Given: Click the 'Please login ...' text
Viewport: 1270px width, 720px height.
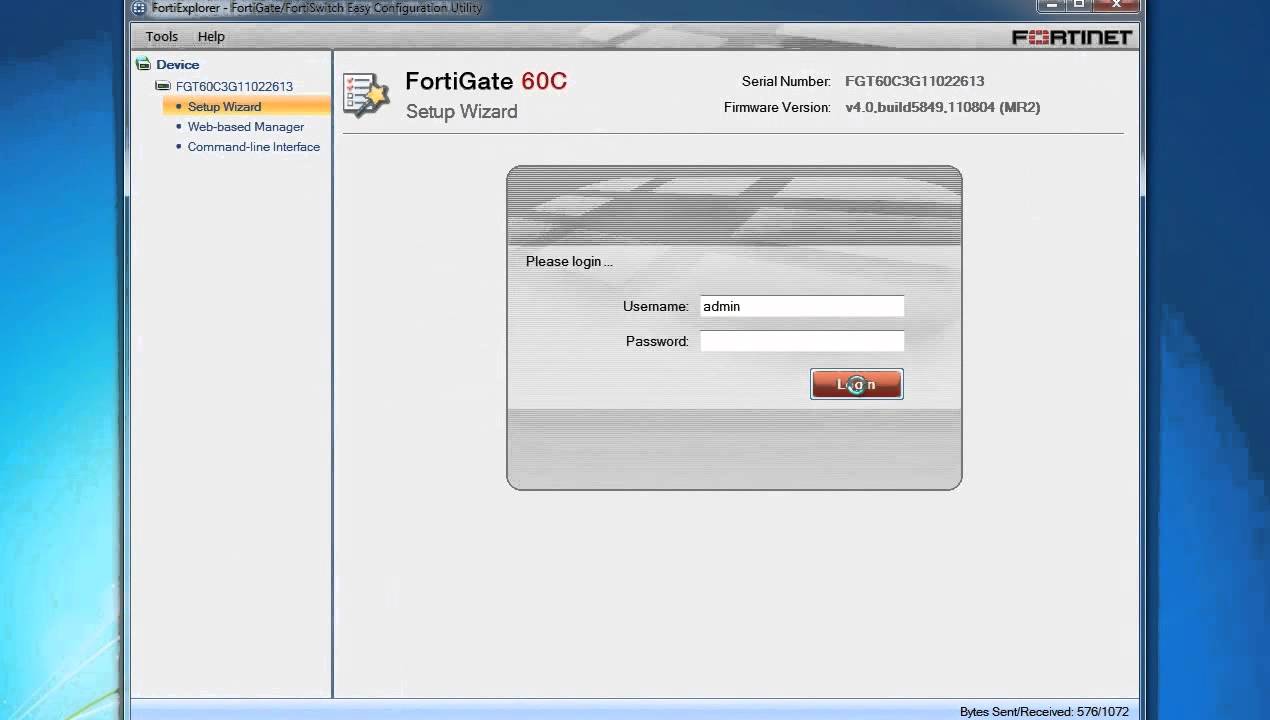Looking at the screenshot, I should pyautogui.click(x=569, y=262).
